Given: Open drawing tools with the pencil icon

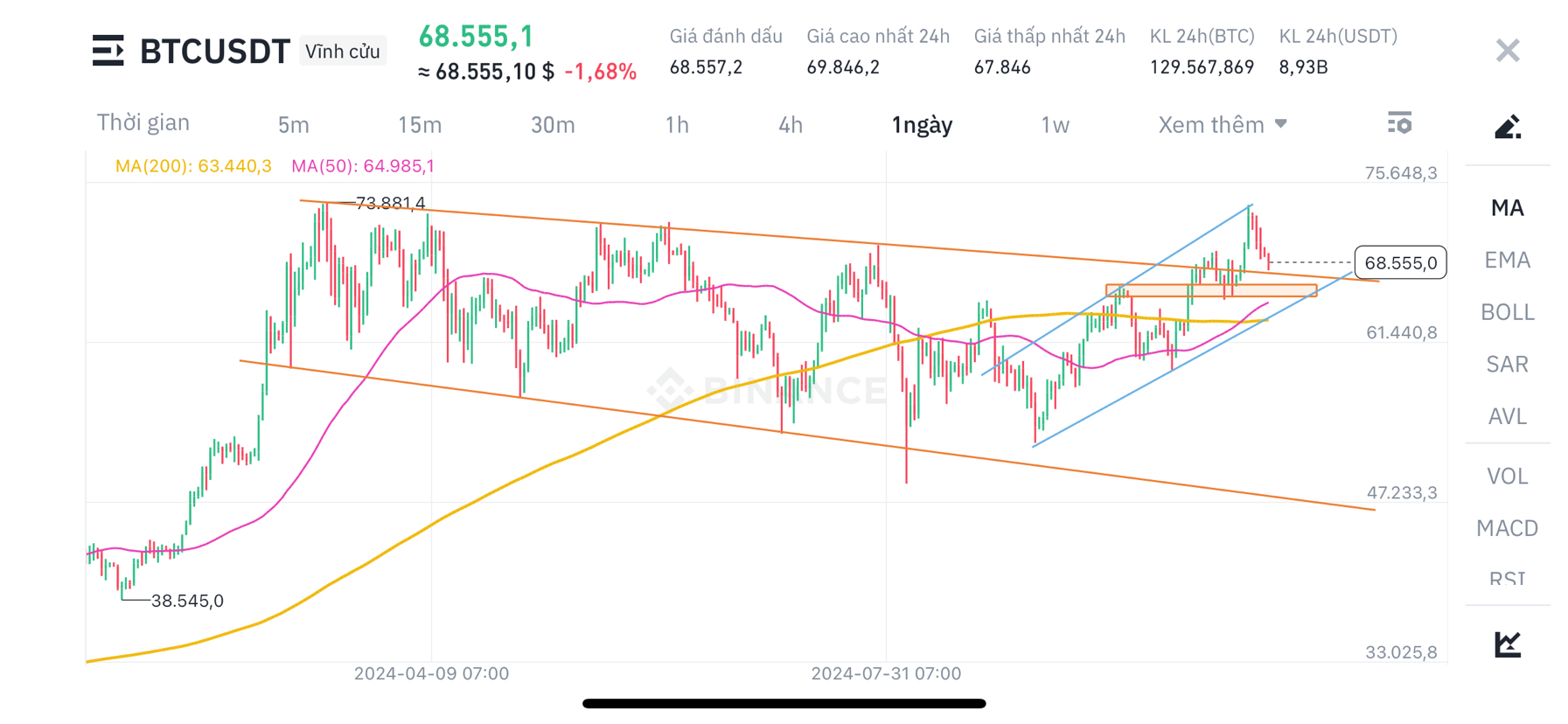Looking at the screenshot, I should [x=1506, y=127].
